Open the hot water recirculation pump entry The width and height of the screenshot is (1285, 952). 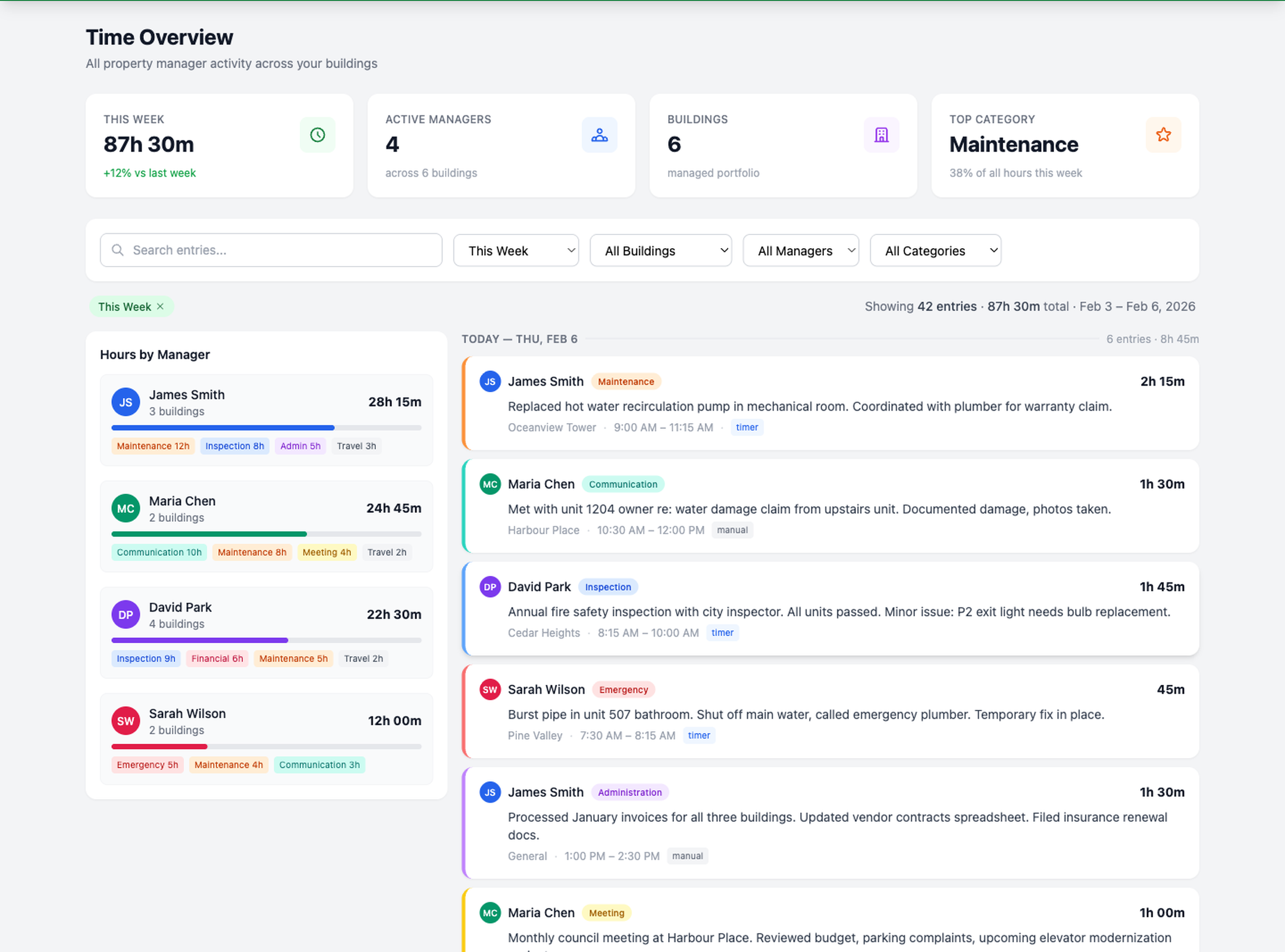tap(830, 403)
